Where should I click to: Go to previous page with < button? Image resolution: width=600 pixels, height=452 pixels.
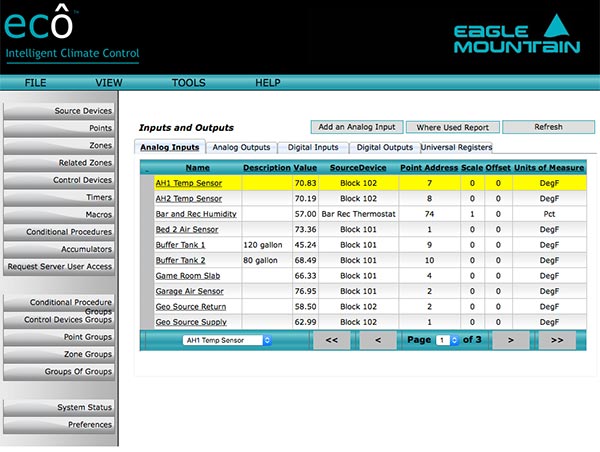378,340
